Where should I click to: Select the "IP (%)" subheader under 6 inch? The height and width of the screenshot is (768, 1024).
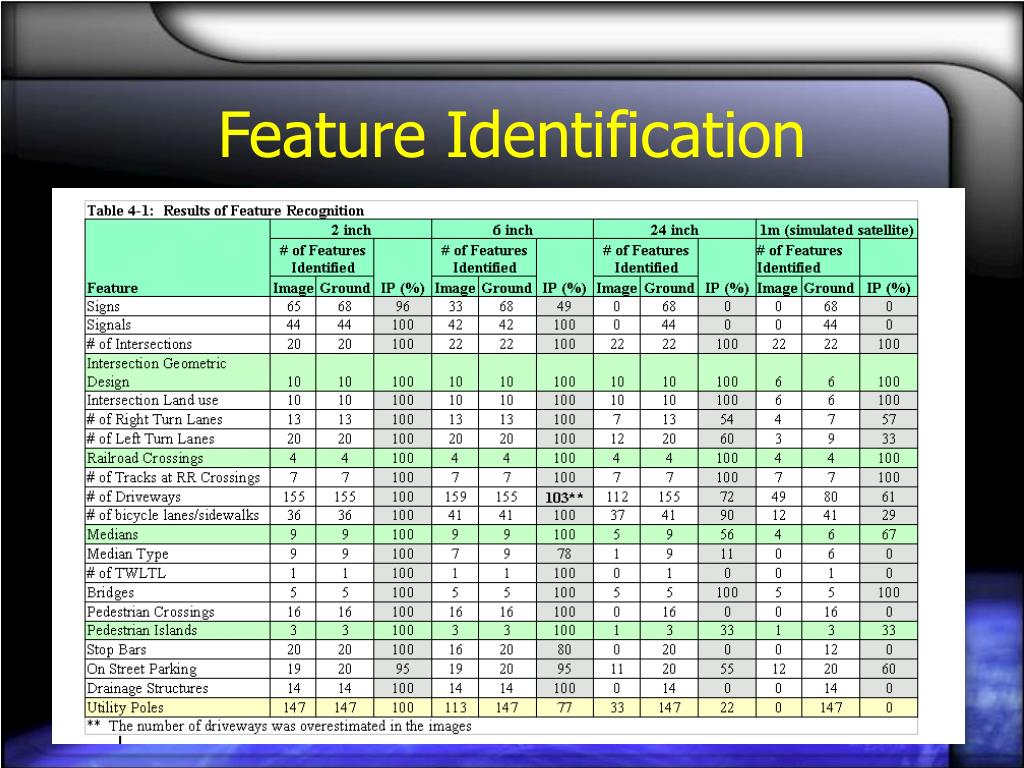click(564, 288)
